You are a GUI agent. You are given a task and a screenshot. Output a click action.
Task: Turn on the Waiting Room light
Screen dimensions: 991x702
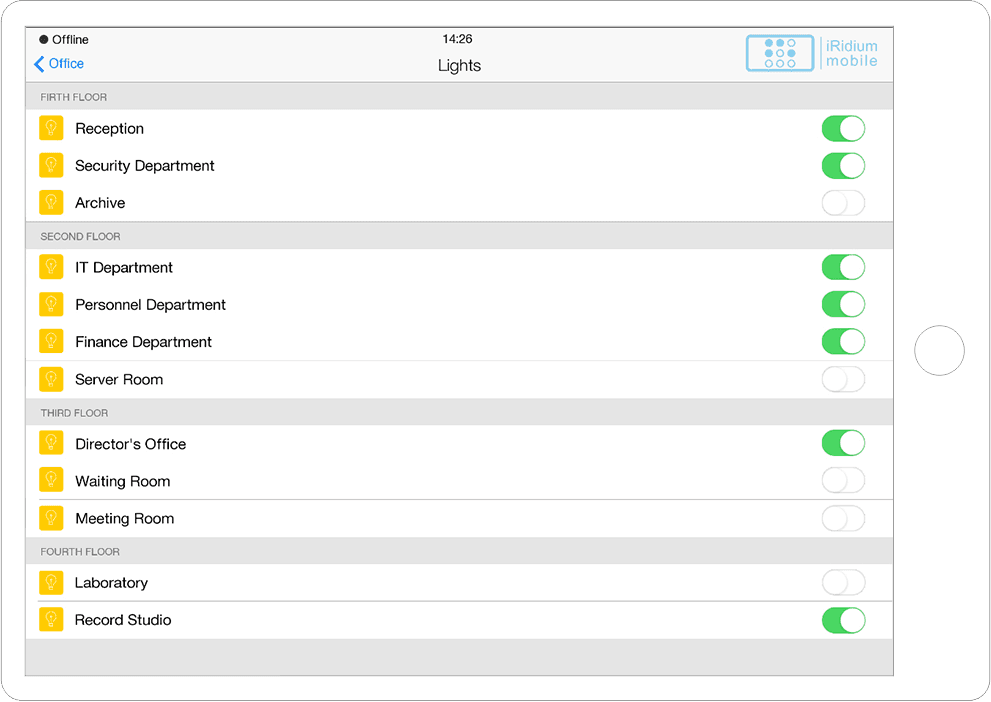tap(843, 481)
